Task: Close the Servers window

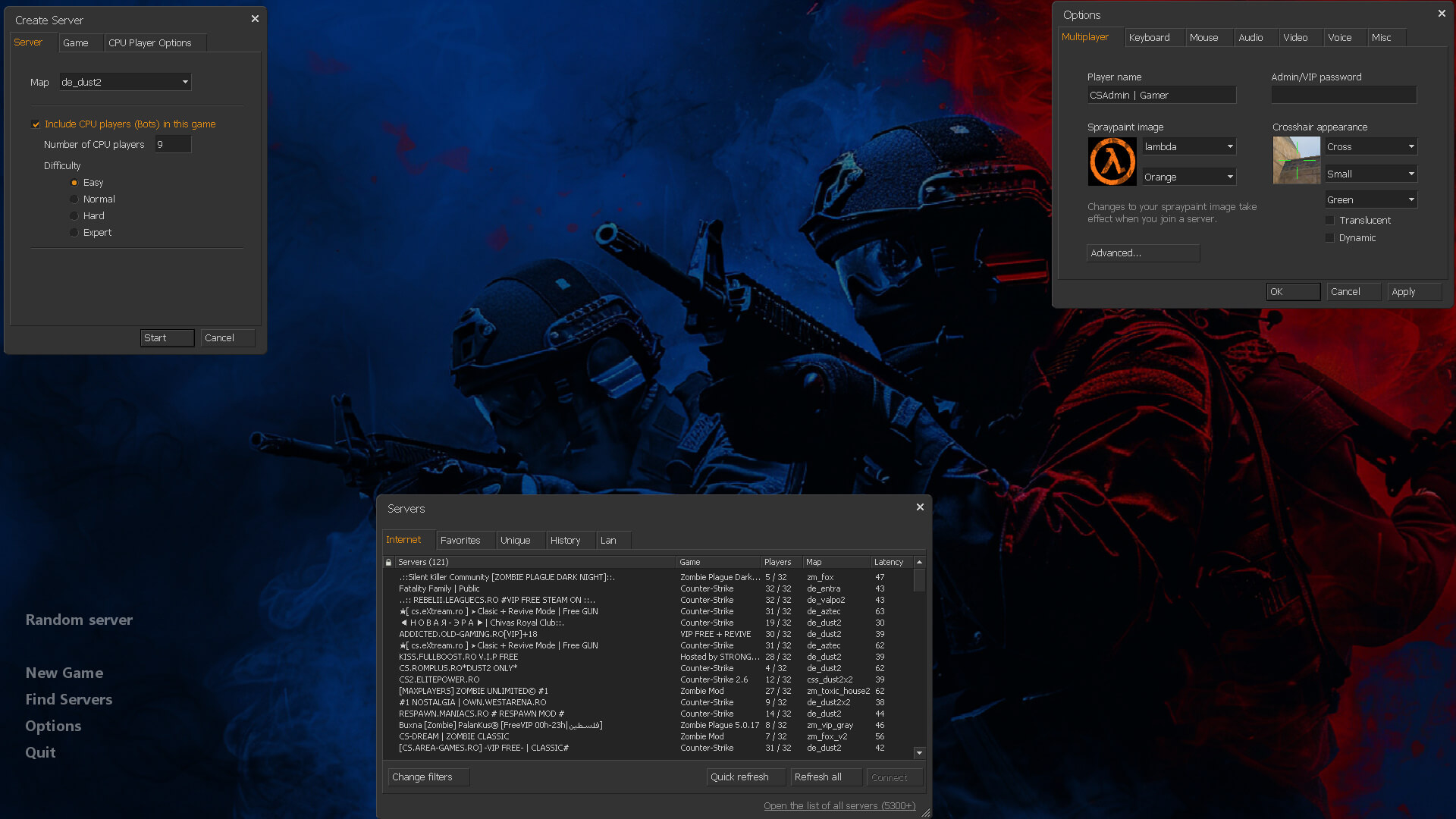Action: click(920, 507)
